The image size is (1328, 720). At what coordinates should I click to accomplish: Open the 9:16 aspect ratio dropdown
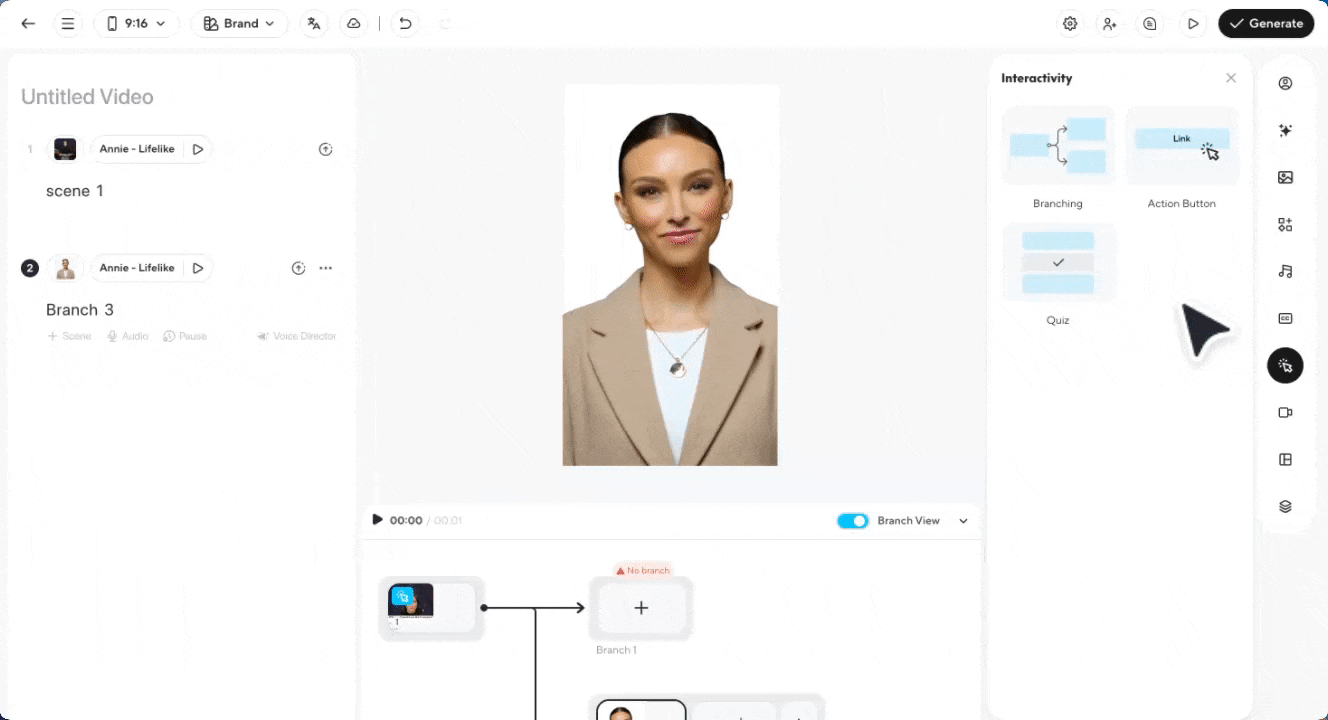point(136,23)
